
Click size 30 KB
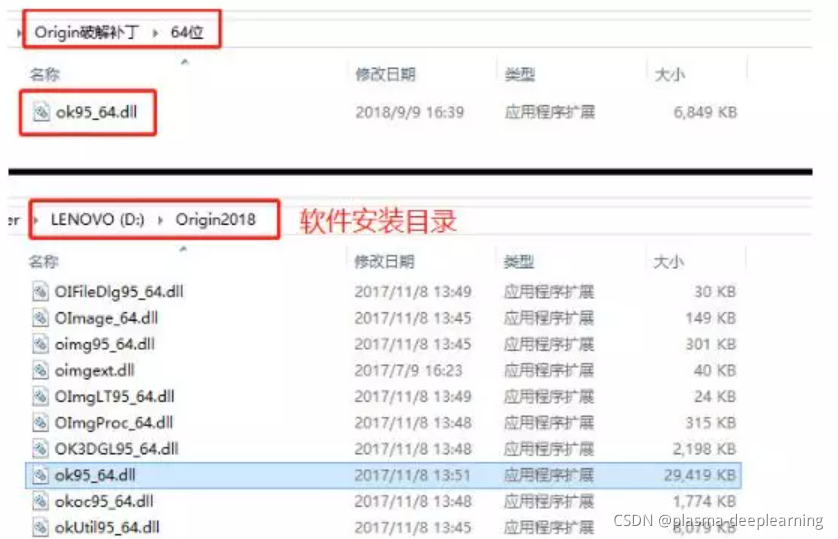(715, 292)
